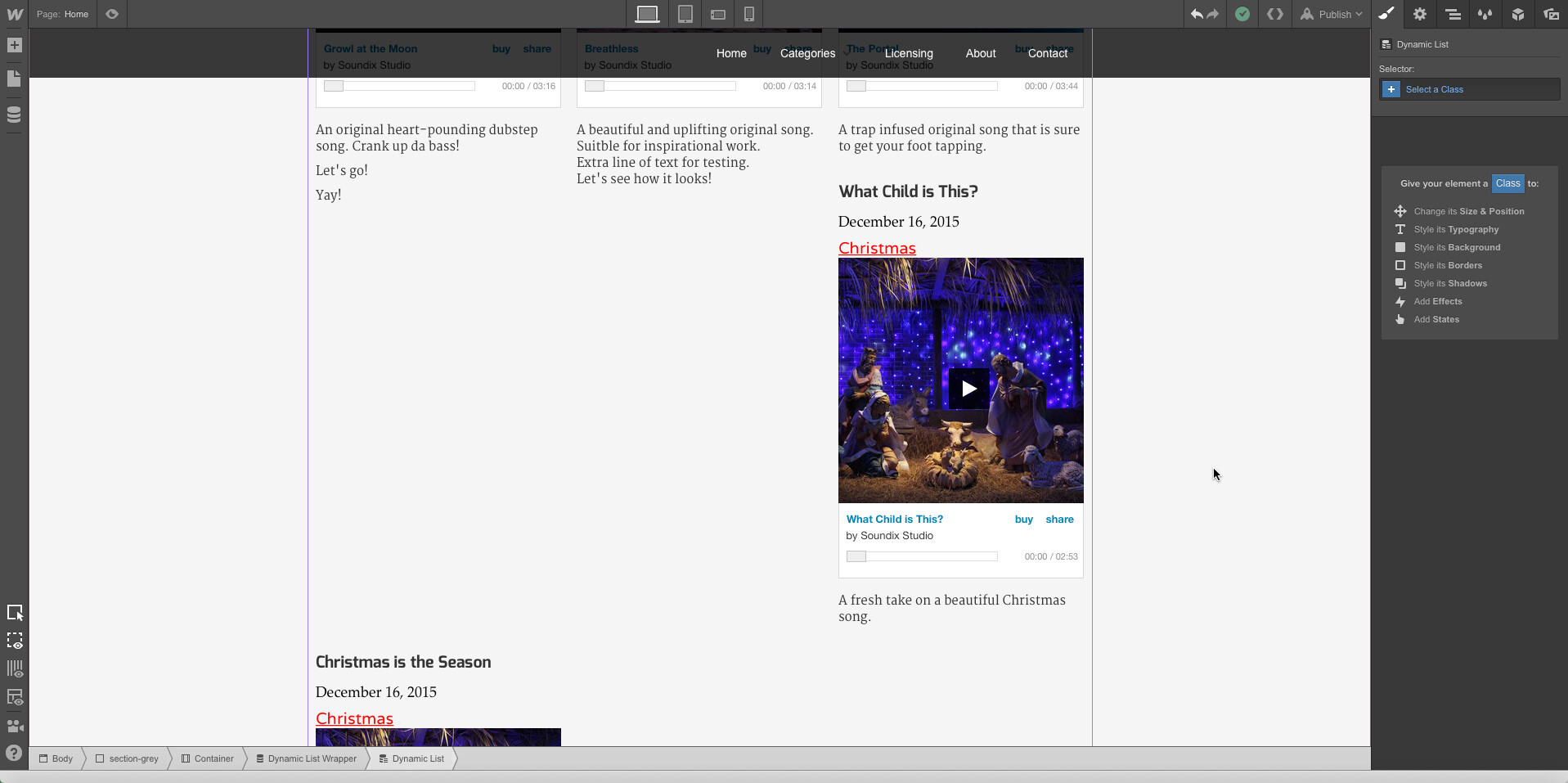Open the Assets manager tab
This screenshot has width=1568, height=783.
1551,14
